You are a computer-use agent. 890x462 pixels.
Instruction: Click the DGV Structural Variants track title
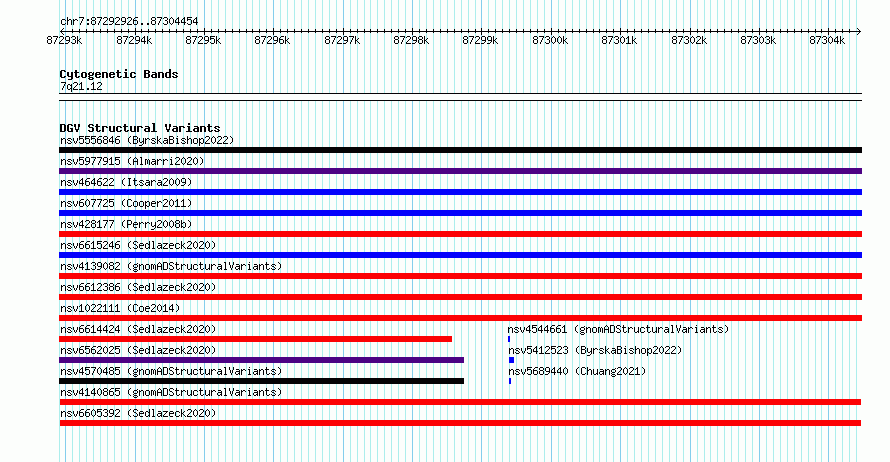click(x=140, y=128)
